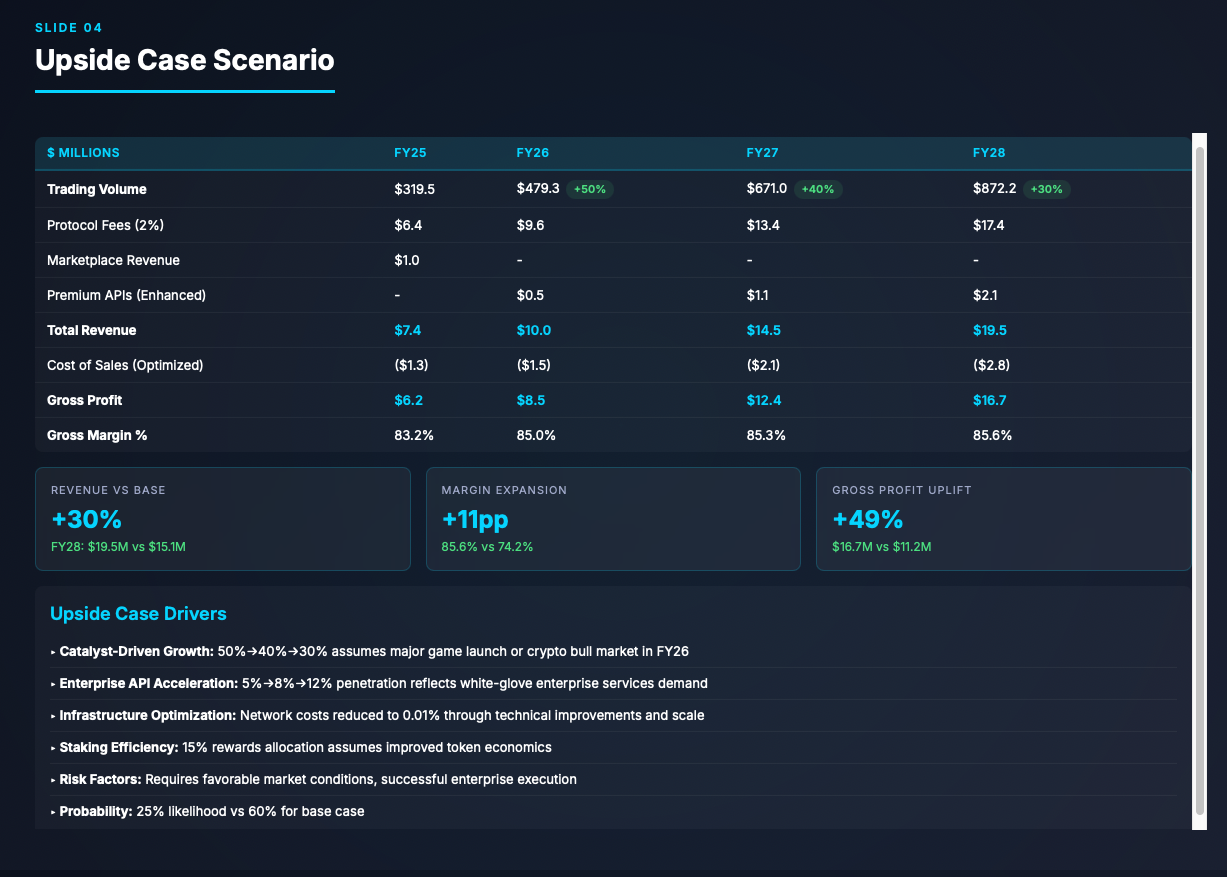Click the bullet arrow beside Enterprise API Acceleration
Image resolution: width=1227 pixels, height=877 pixels.
[53, 684]
